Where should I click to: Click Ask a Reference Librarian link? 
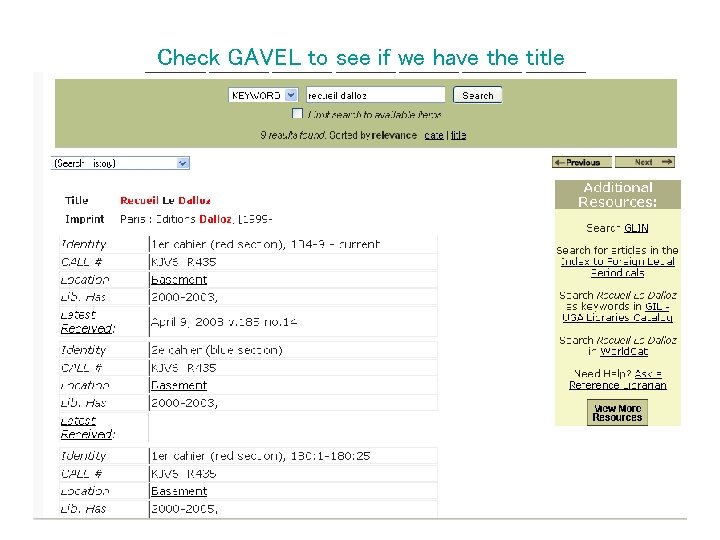tap(618, 379)
